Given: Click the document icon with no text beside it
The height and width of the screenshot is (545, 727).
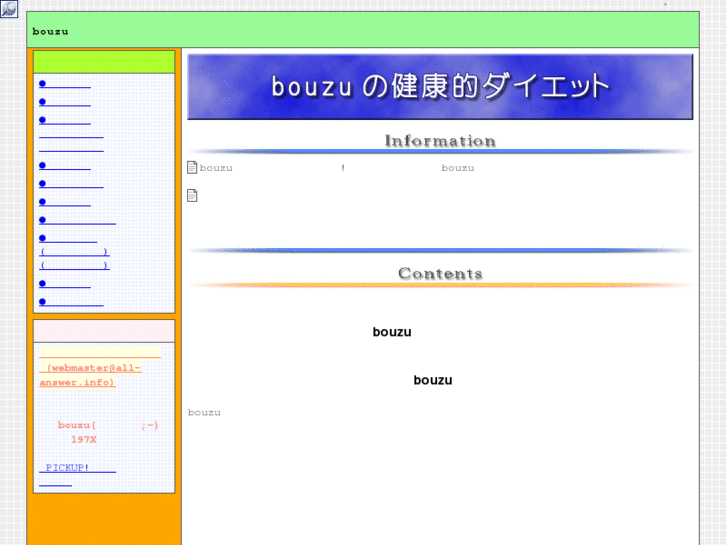Looking at the screenshot, I should pyautogui.click(x=192, y=195).
